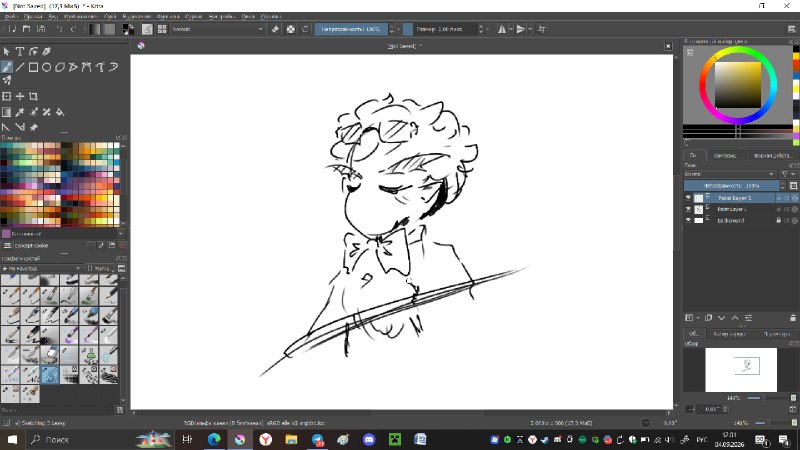The image size is (800, 450).
Task: Select the Rectangle shape tool
Action: [33, 67]
